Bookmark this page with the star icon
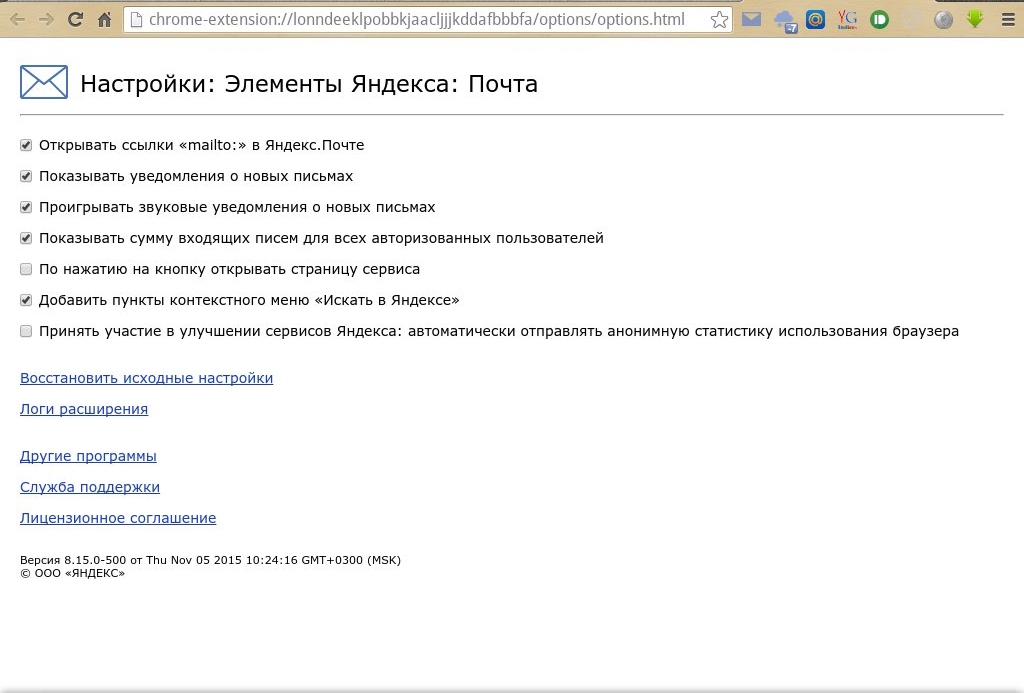Screen dimensions: 1024x693 point(719,20)
